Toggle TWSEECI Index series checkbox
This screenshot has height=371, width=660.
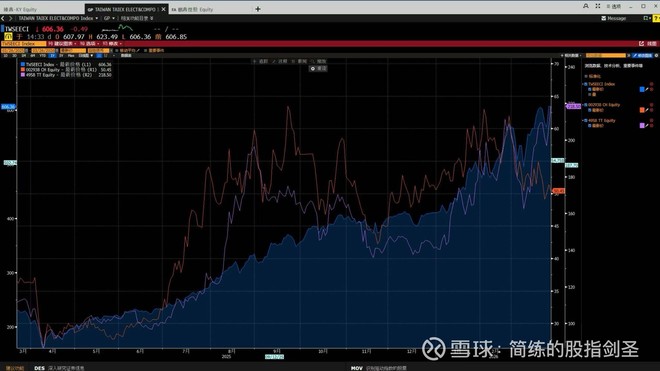585,84
